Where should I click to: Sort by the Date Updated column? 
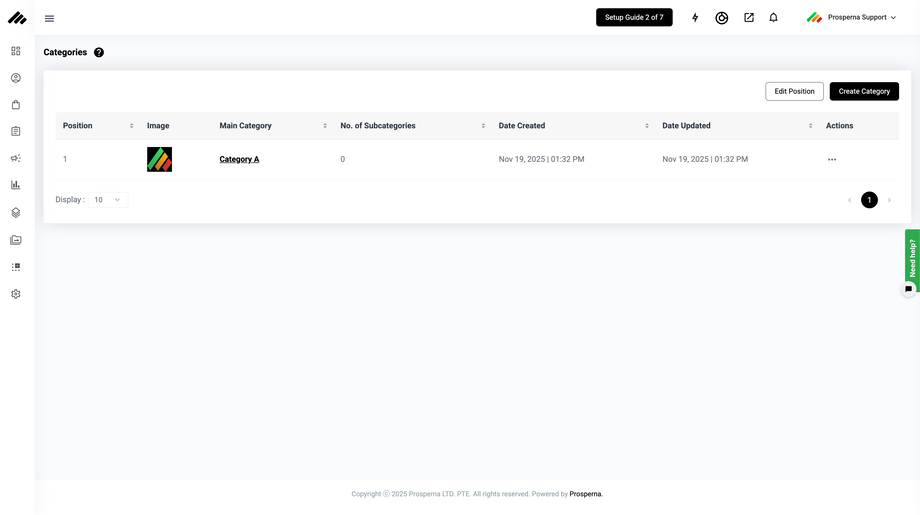[x=811, y=126]
